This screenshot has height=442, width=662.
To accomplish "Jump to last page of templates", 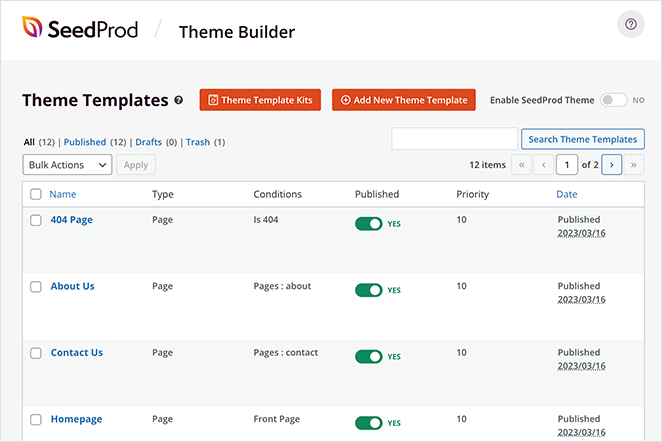I will pyautogui.click(x=634, y=165).
